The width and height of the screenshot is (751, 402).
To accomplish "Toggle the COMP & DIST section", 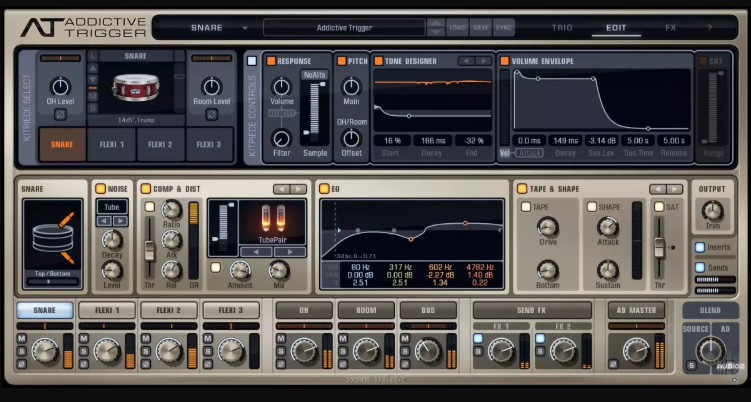I will tap(146, 189).
